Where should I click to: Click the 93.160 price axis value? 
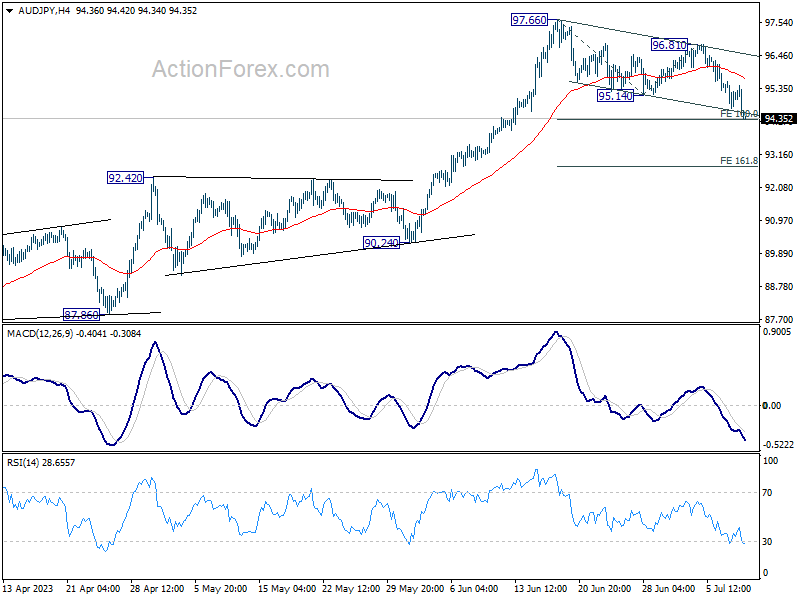tap(779, 155)
